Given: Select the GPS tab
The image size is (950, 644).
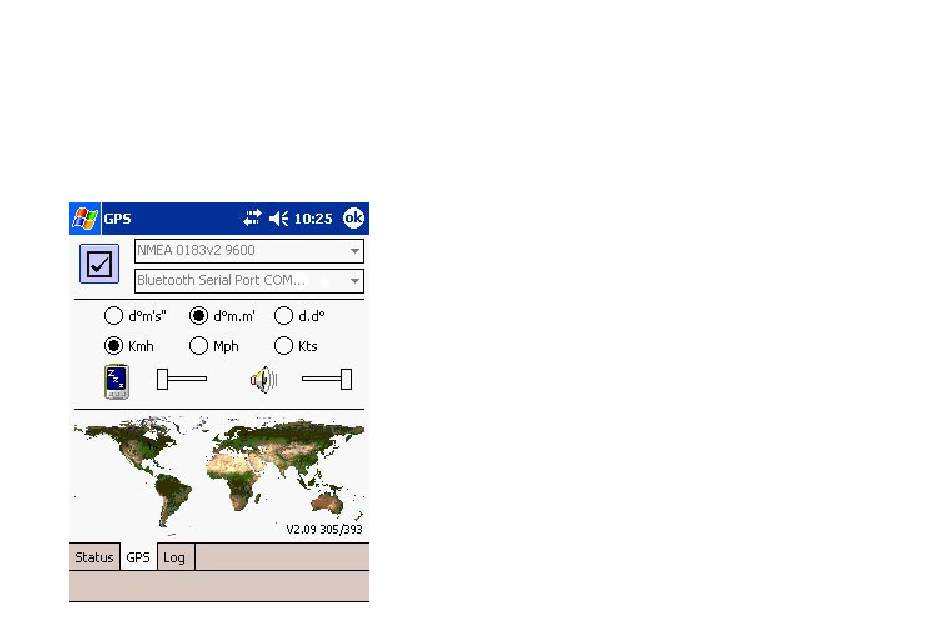Looking at the screenshot, I should point(138,557).
